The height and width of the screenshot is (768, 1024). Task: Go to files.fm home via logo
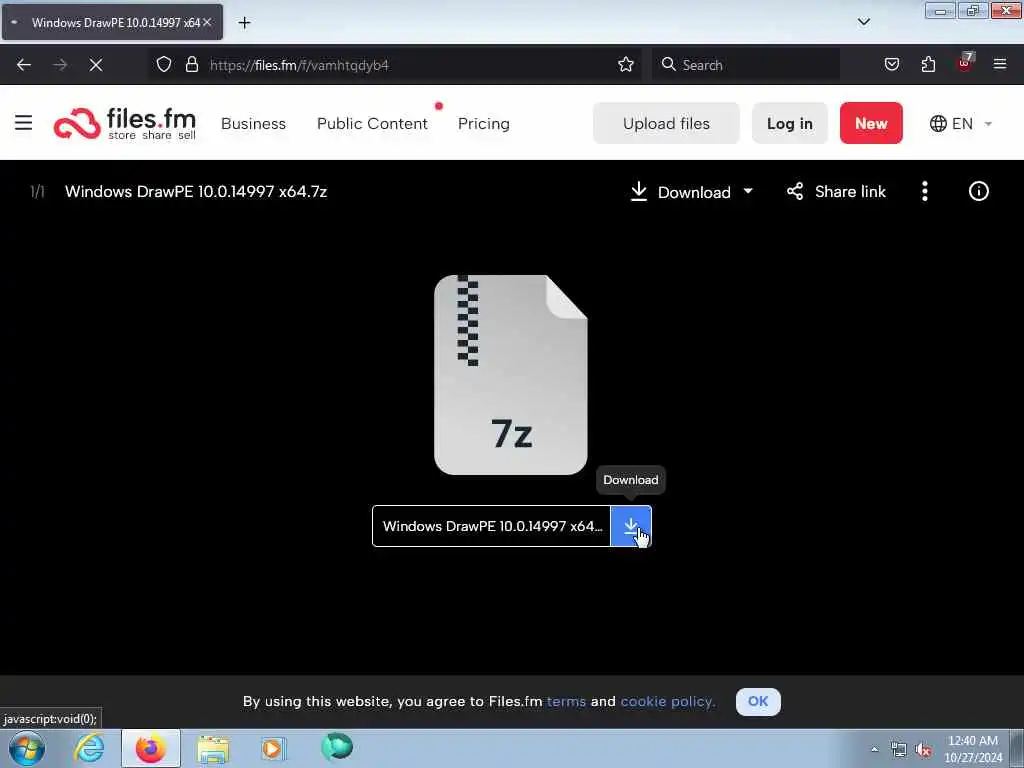click(x=125, y=123)
